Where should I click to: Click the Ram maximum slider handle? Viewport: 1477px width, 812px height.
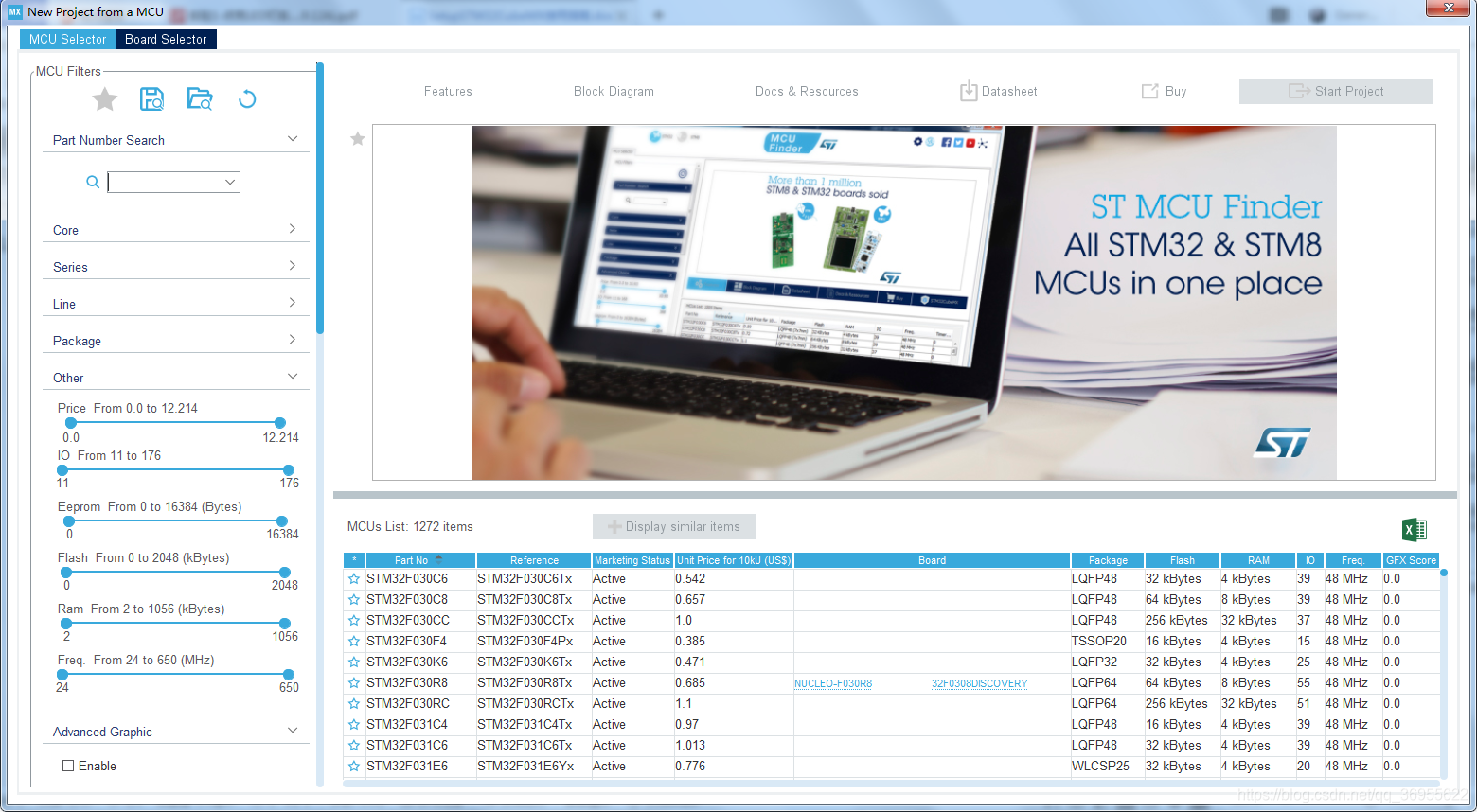point(285,624)
